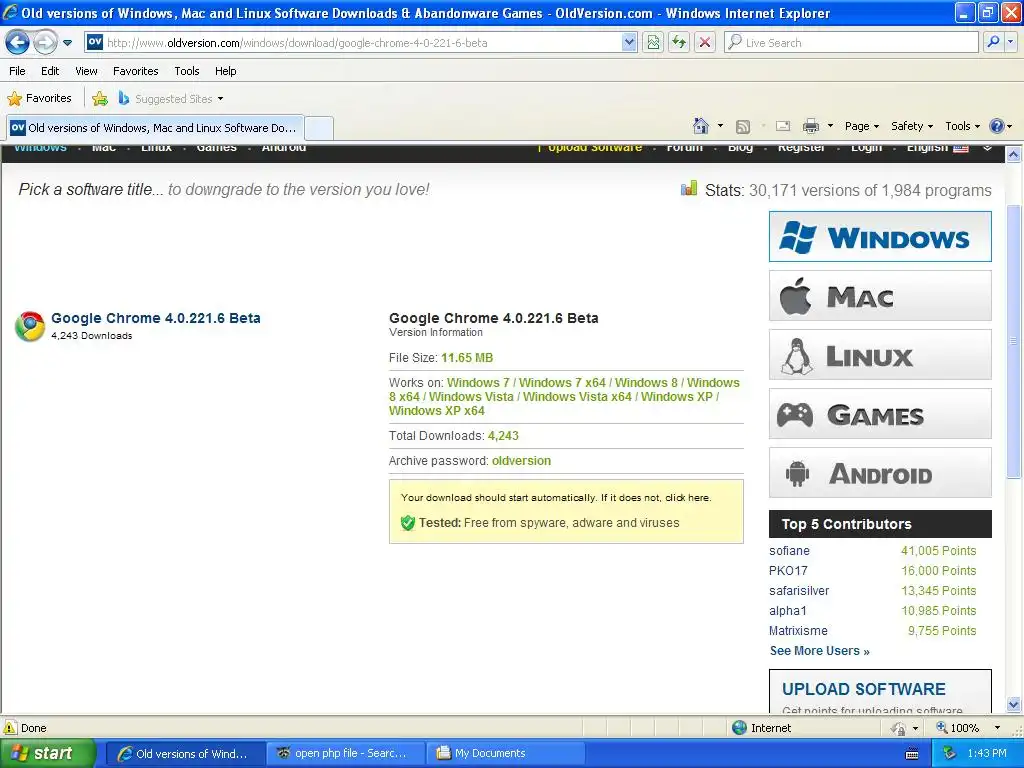Viewport: 1024px width, 768px height.
Task: Click the Stats bar chart icon
Action: 688,189
